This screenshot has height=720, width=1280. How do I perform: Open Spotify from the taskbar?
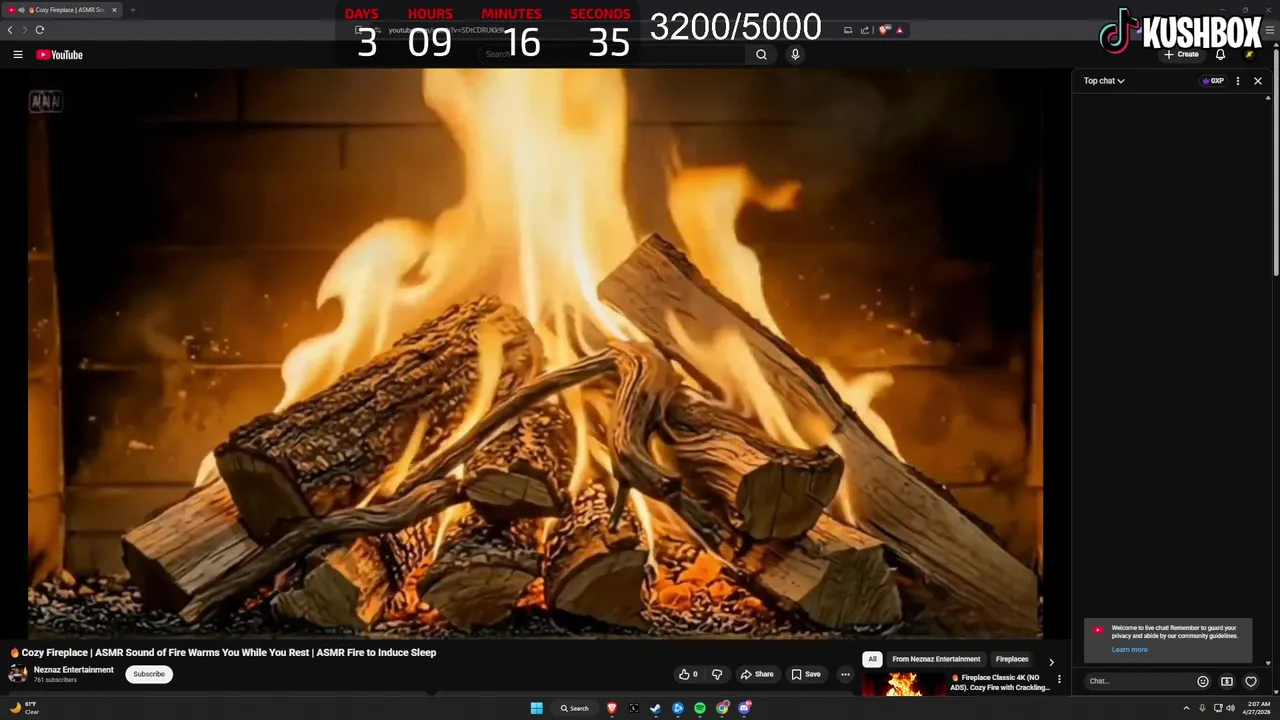point(700,708)
